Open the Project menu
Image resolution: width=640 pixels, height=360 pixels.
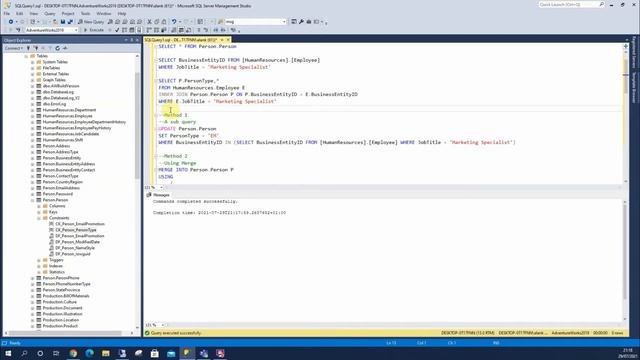pos(68,13)
